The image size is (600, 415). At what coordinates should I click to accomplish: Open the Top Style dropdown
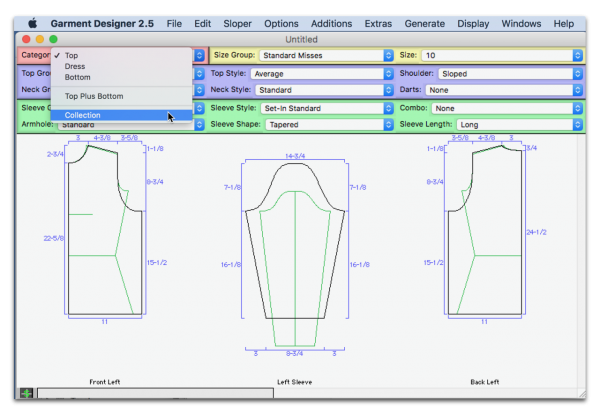point(322,74)
